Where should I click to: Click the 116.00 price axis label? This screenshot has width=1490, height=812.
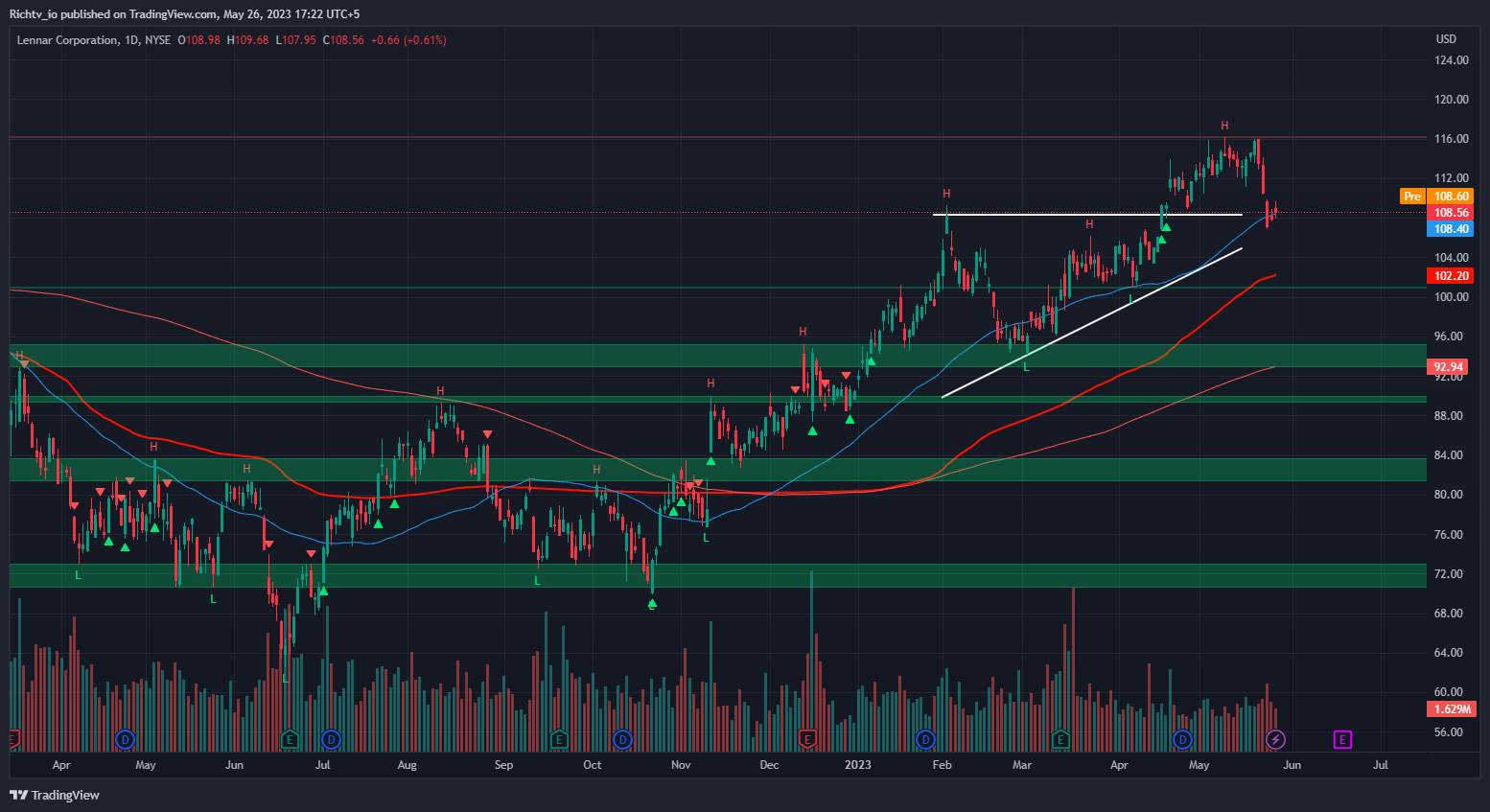(1452, 139)
